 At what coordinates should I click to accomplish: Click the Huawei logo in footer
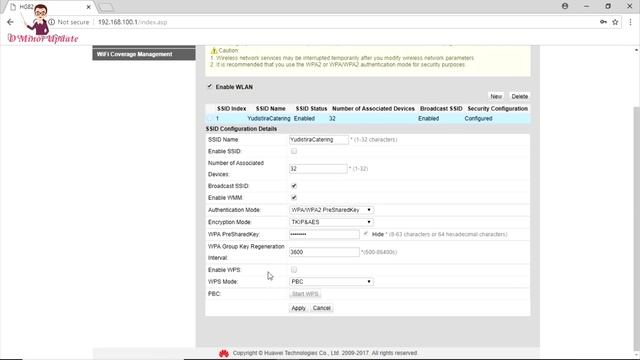224,353
